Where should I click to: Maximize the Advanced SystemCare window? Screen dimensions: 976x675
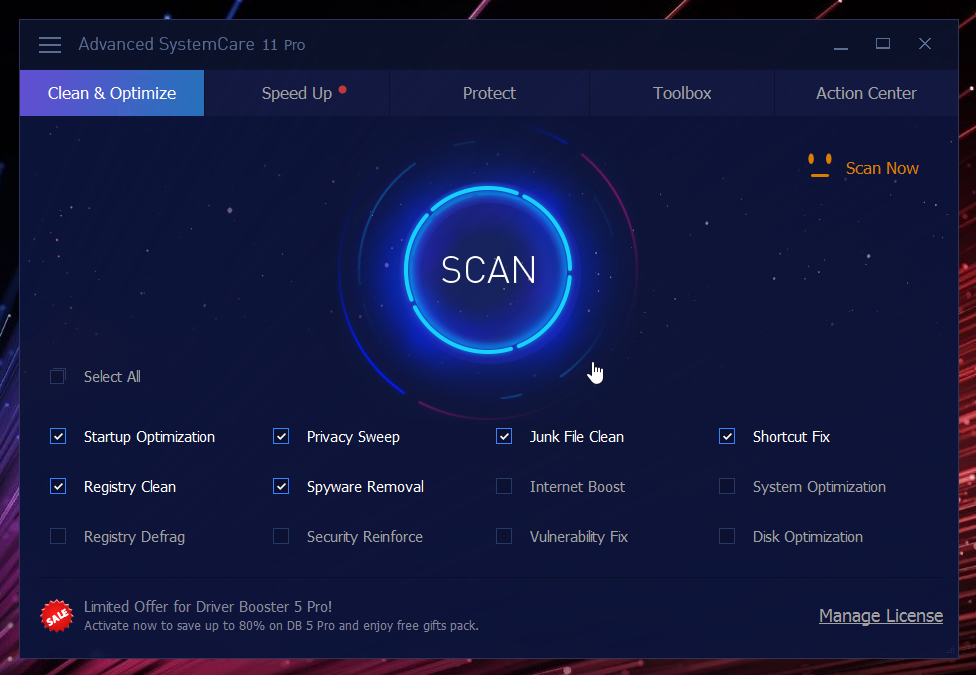pyautogui.click(x=883, y=44)
